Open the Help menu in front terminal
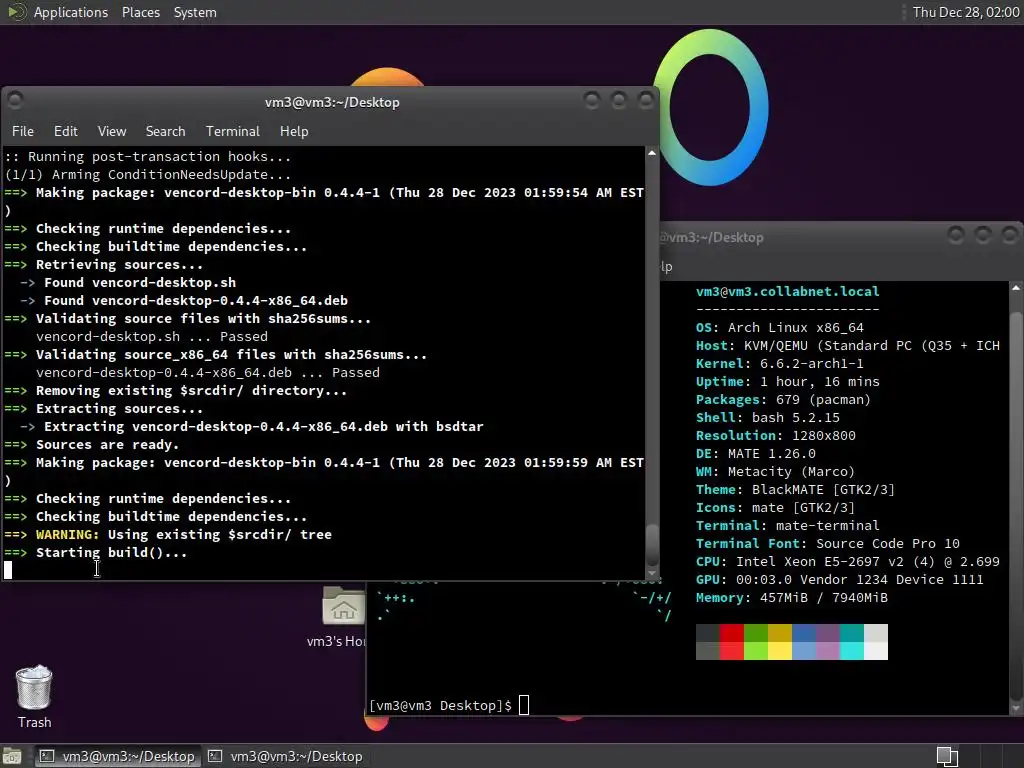 point(294,131)
